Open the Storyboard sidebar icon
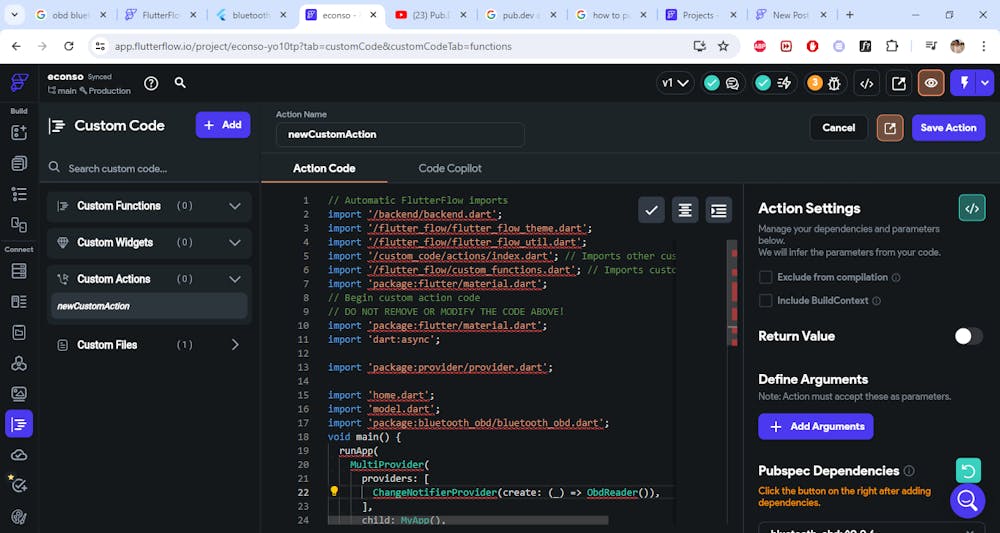Viewport: 1000px width, 533px height. [19, 224]
